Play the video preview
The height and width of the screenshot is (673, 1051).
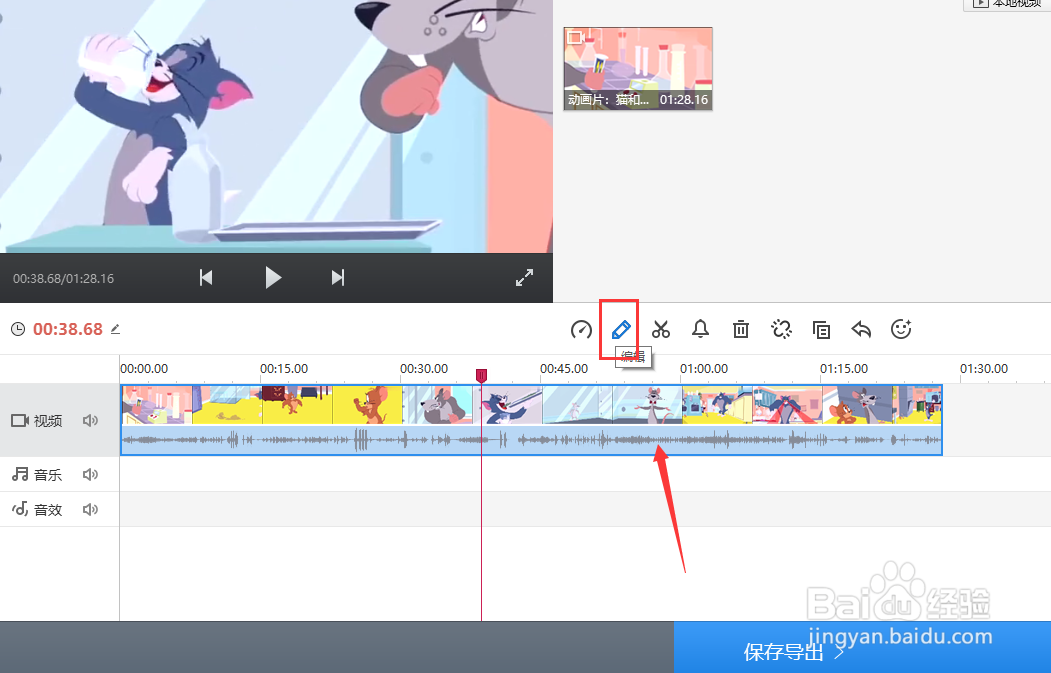tap(273, 278)
